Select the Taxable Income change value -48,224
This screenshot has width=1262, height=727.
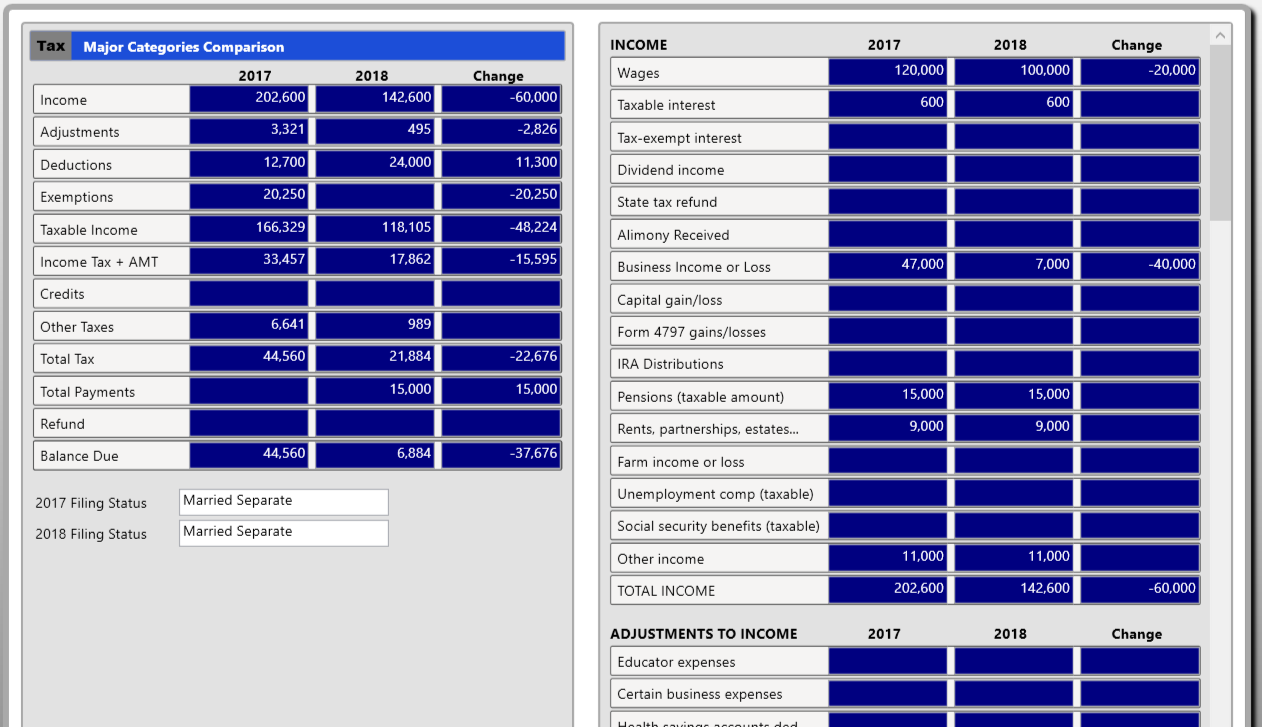tap(501, 229)
